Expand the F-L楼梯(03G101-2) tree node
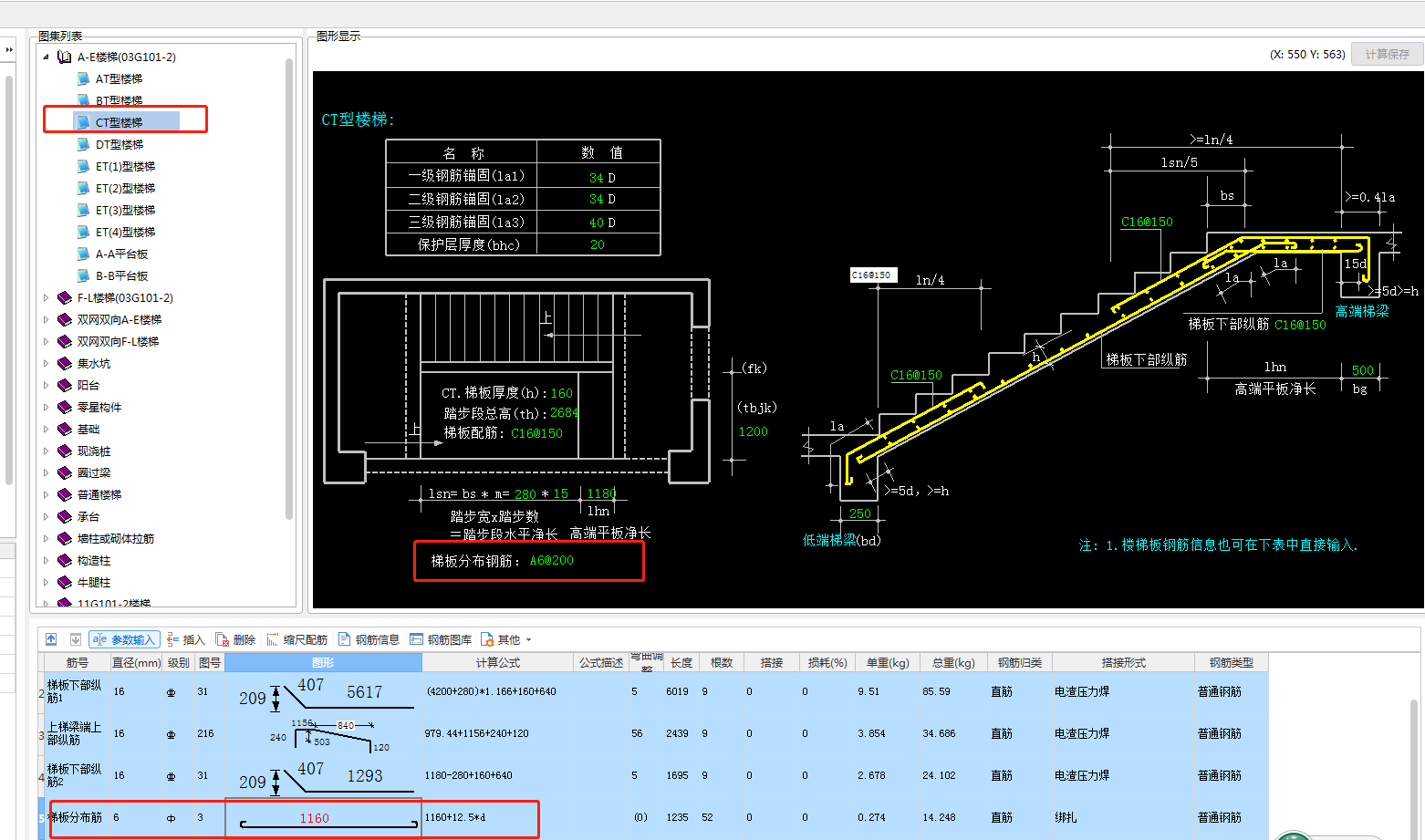This screenshot has width=1425, height=840. point(47,297)
